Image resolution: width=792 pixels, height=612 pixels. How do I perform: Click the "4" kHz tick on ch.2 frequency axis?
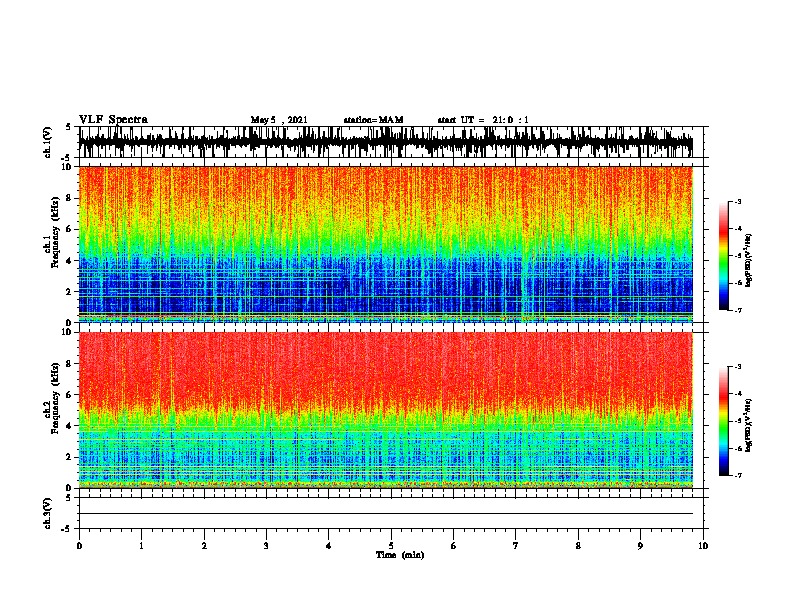coord(69,426)
